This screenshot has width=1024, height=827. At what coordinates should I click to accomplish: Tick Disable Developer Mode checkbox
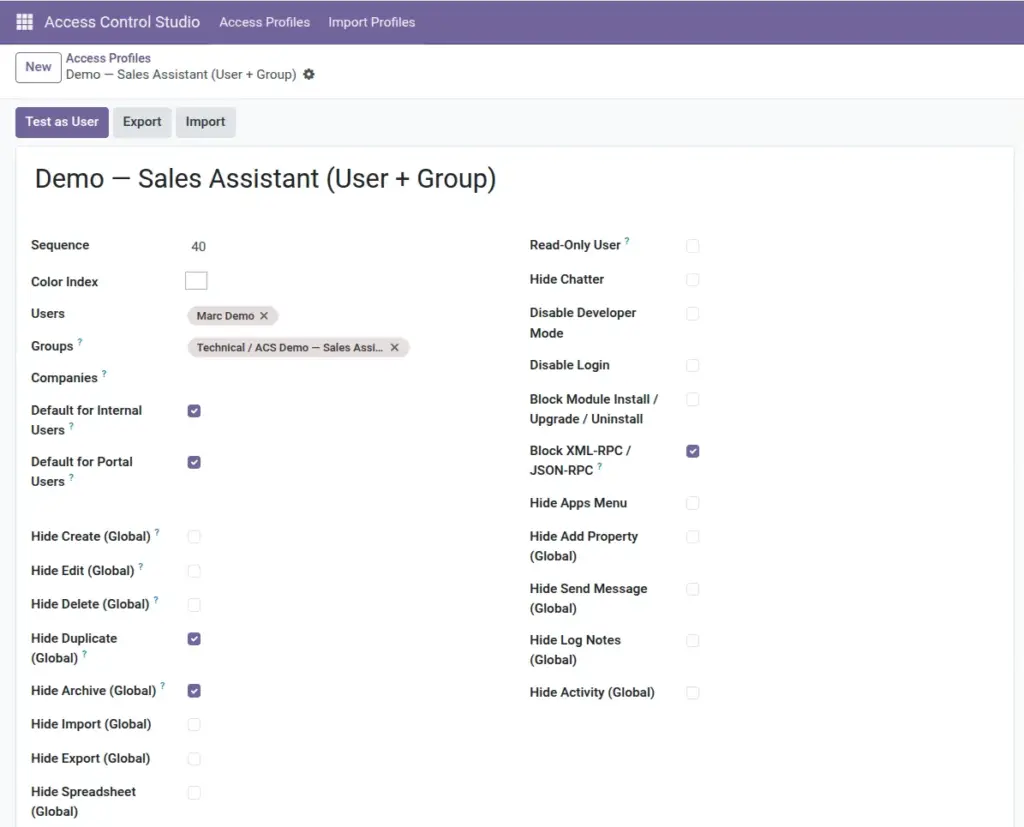[x=693, y=314]
